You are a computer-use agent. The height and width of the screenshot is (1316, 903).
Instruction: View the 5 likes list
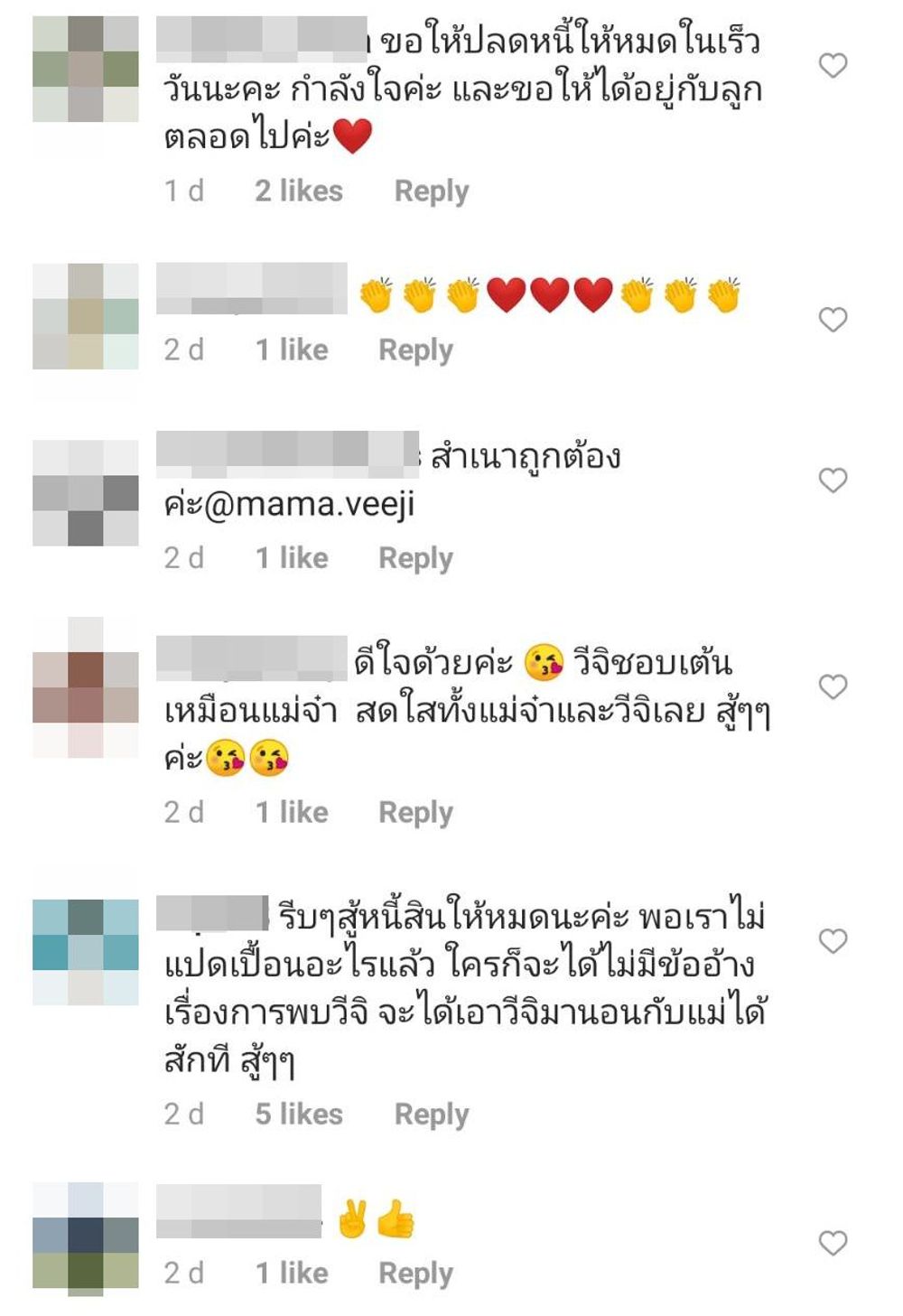(x=299, y=1115)
